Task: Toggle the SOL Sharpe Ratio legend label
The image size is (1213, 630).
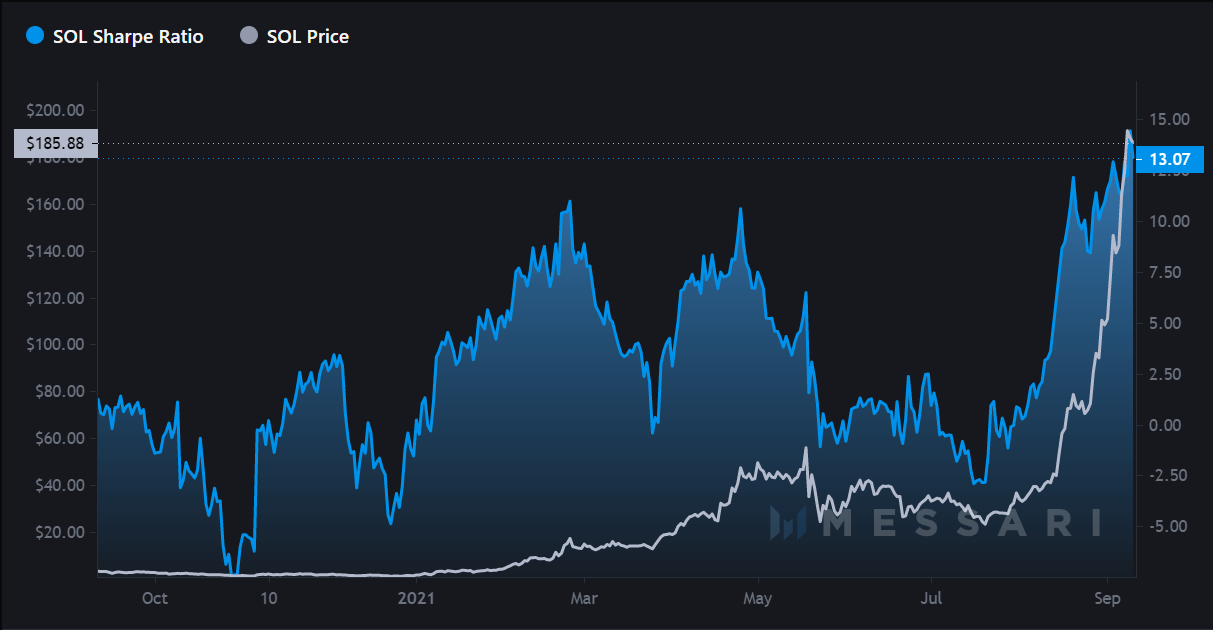Action: point(128,37)
